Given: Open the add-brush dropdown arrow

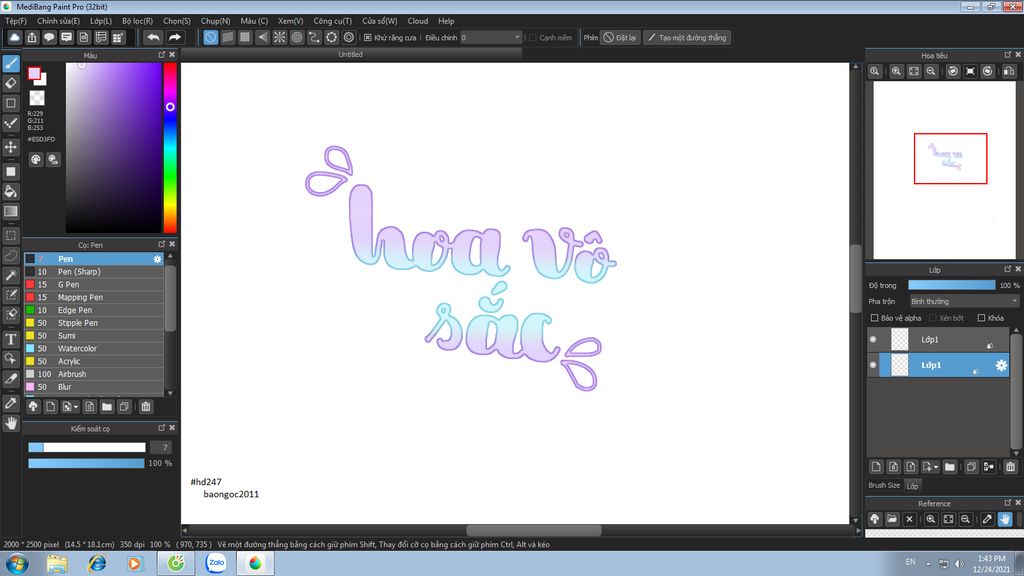Looking at the screenshot, I should [76, 408].
